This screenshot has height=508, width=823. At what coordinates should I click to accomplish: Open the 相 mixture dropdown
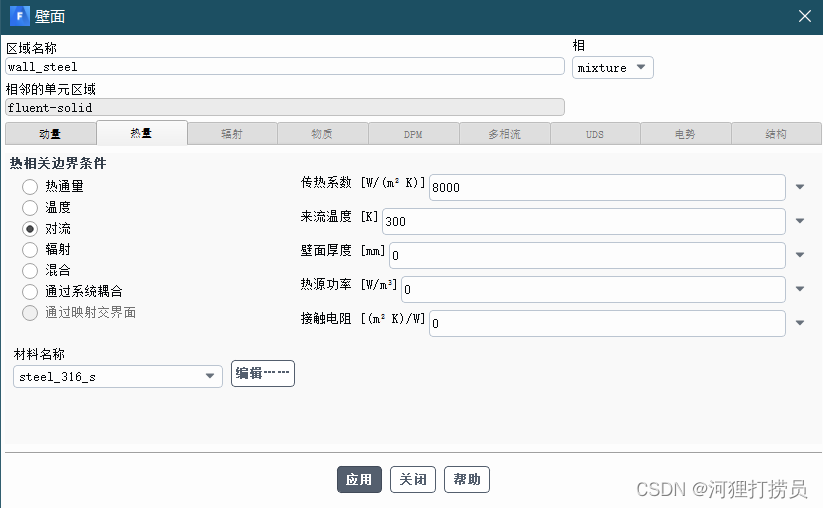coord(613,68)
